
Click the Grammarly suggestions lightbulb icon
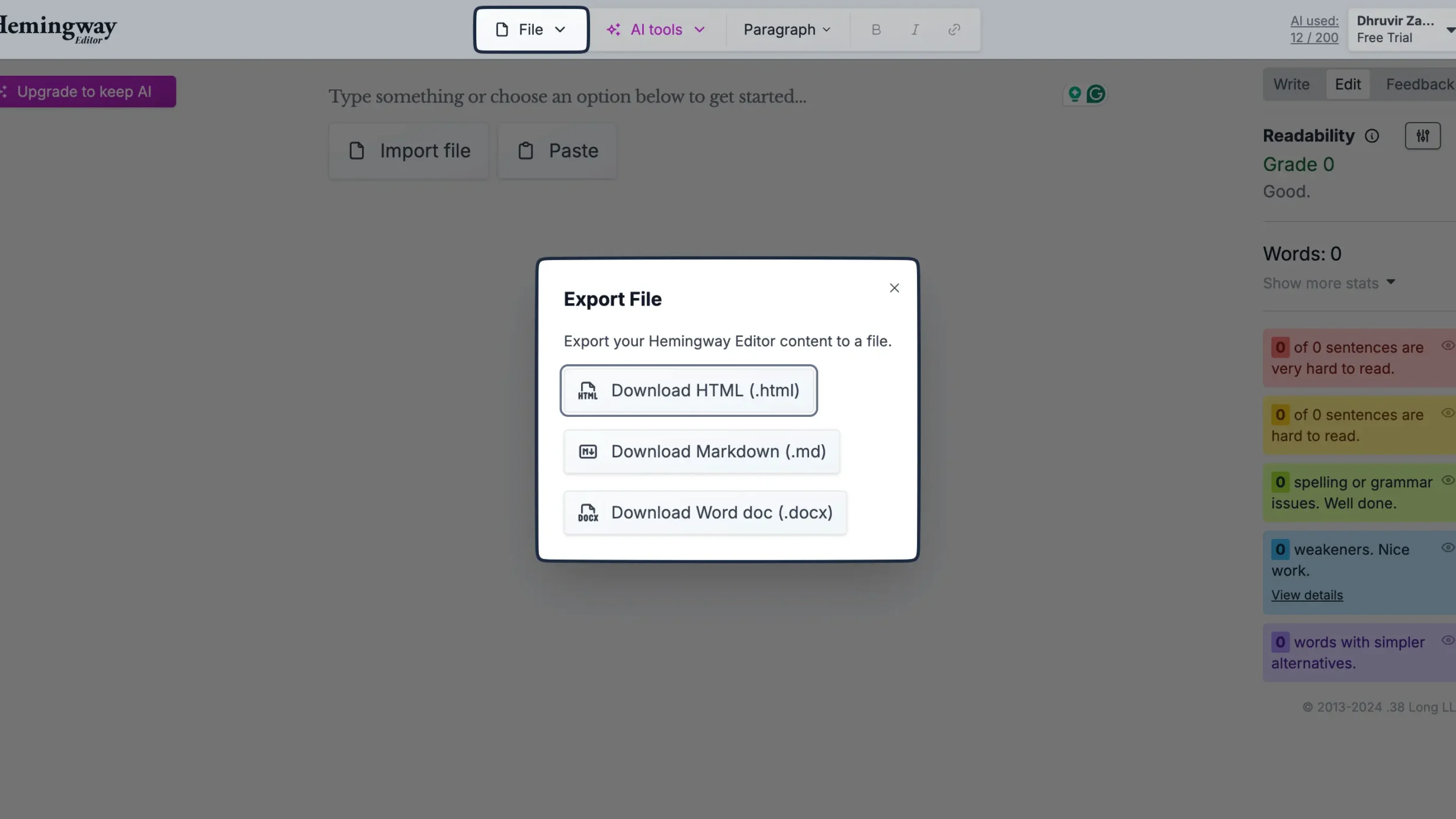point(1074,94)
